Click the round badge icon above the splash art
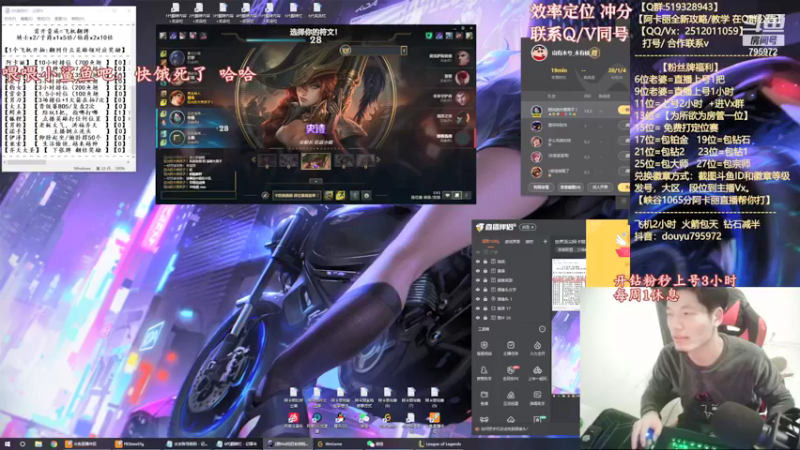The height and width of the screenshot is (450, 800). pyautogui.click(x=345, y=50)
